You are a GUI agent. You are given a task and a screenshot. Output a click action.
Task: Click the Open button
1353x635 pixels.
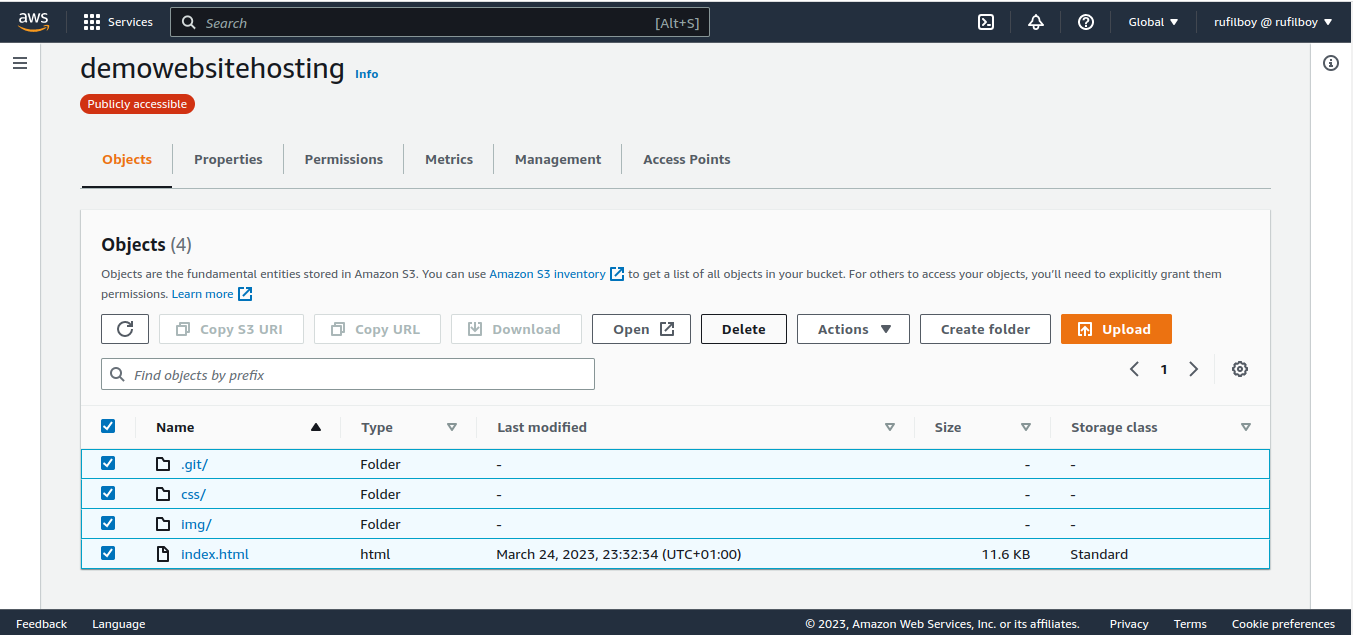[x=641, y=329]
